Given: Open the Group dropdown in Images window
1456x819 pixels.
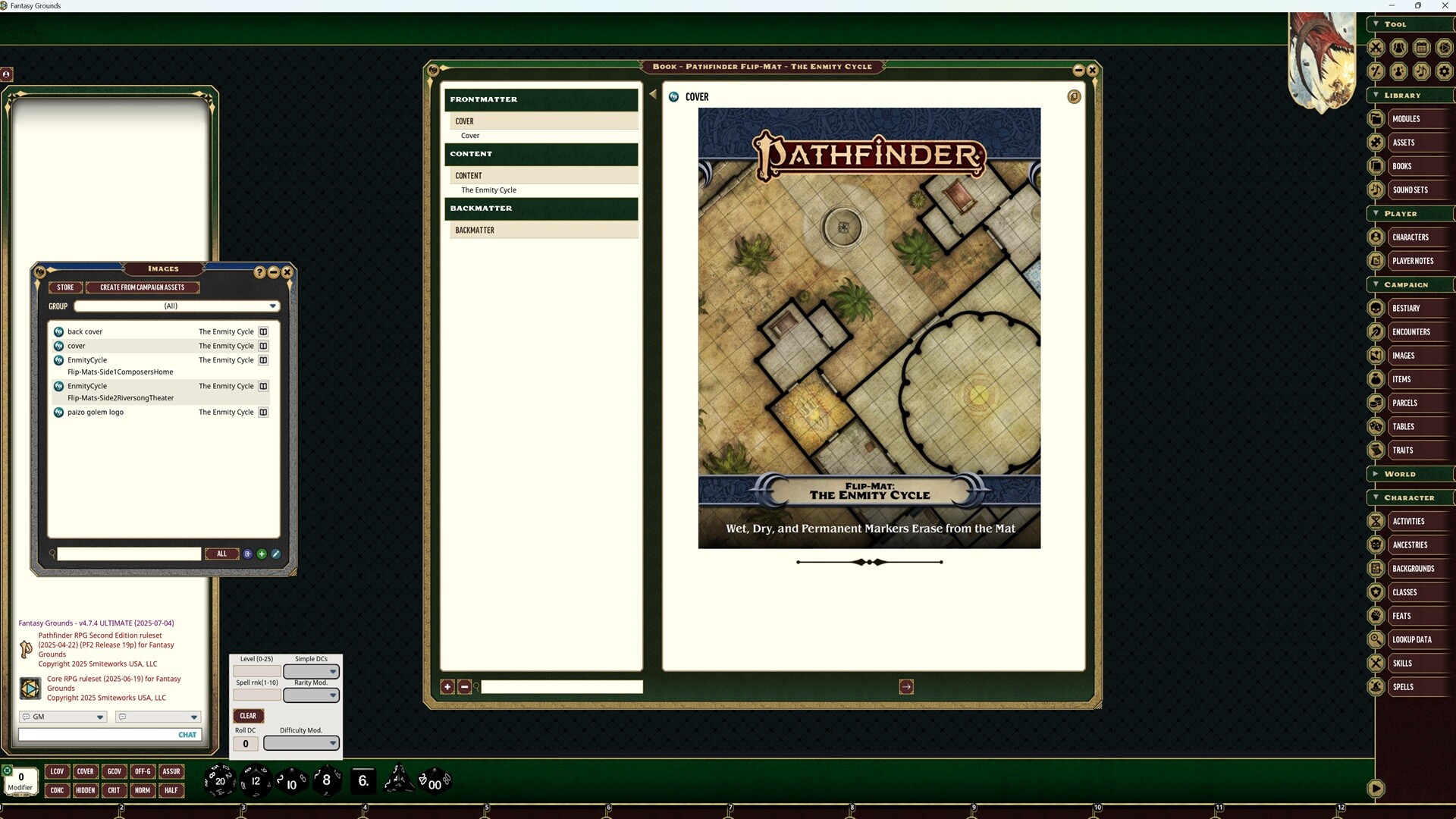Looking at the screenshot, I should [x=272, y=306].
